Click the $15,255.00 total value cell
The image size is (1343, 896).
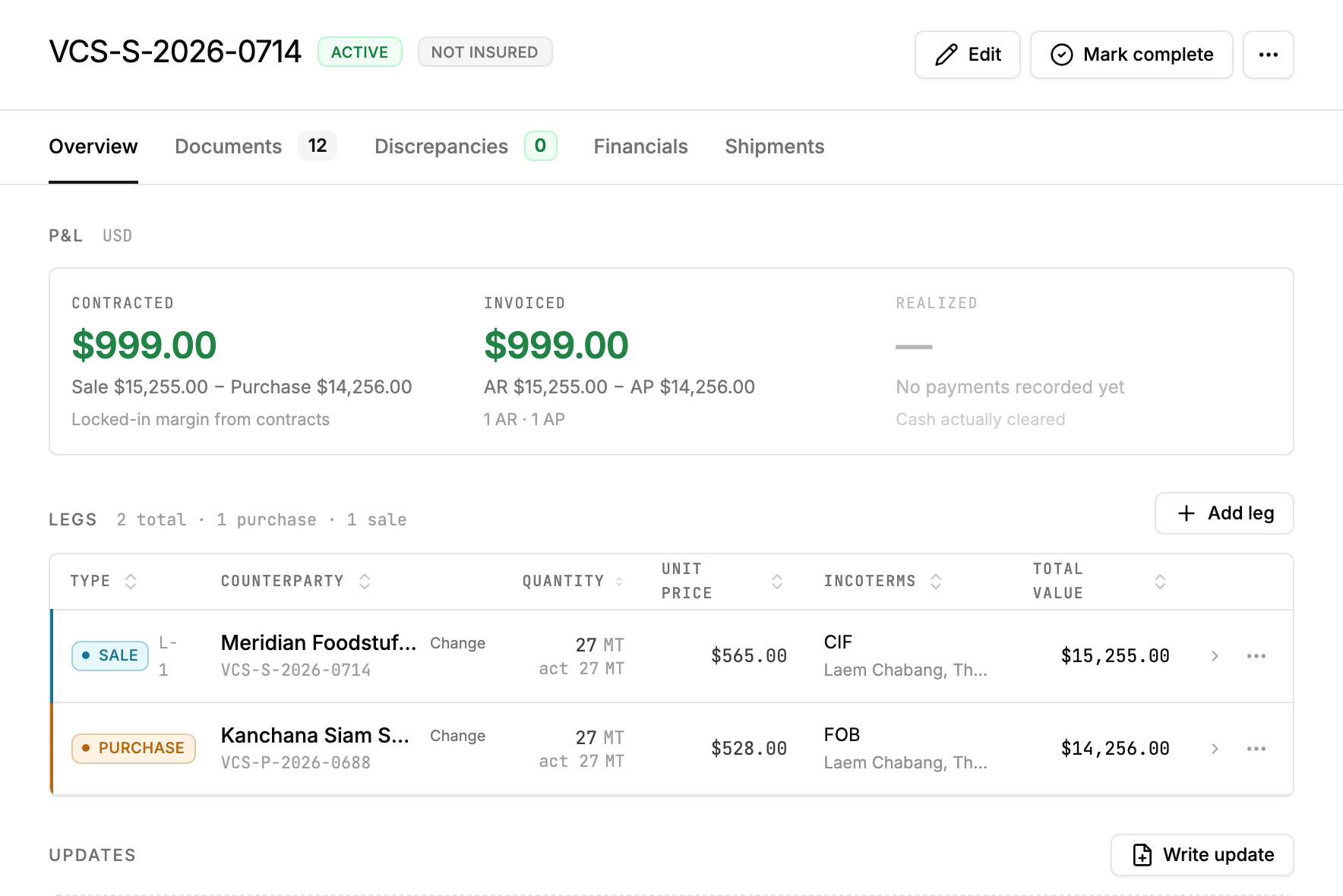coord(1115,656)
